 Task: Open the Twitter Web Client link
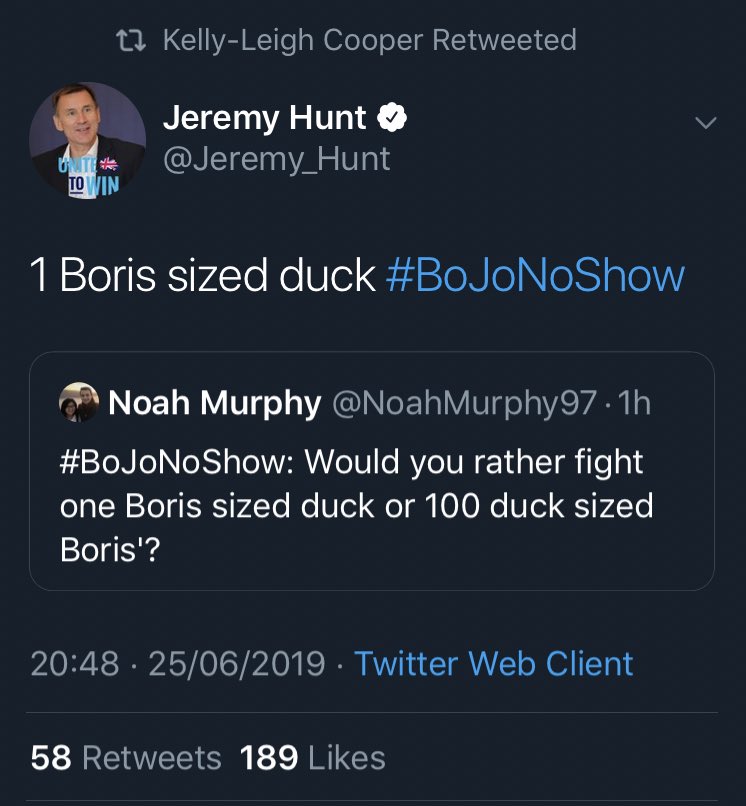tap(494, 663)
